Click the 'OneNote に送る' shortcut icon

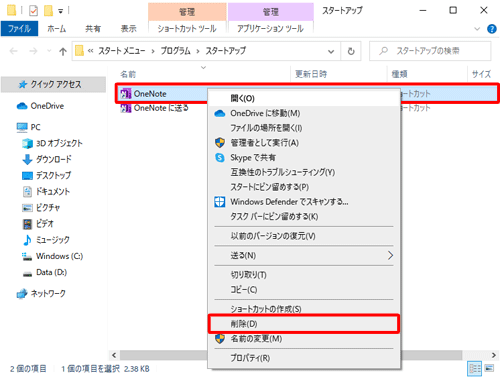(126, 108)
